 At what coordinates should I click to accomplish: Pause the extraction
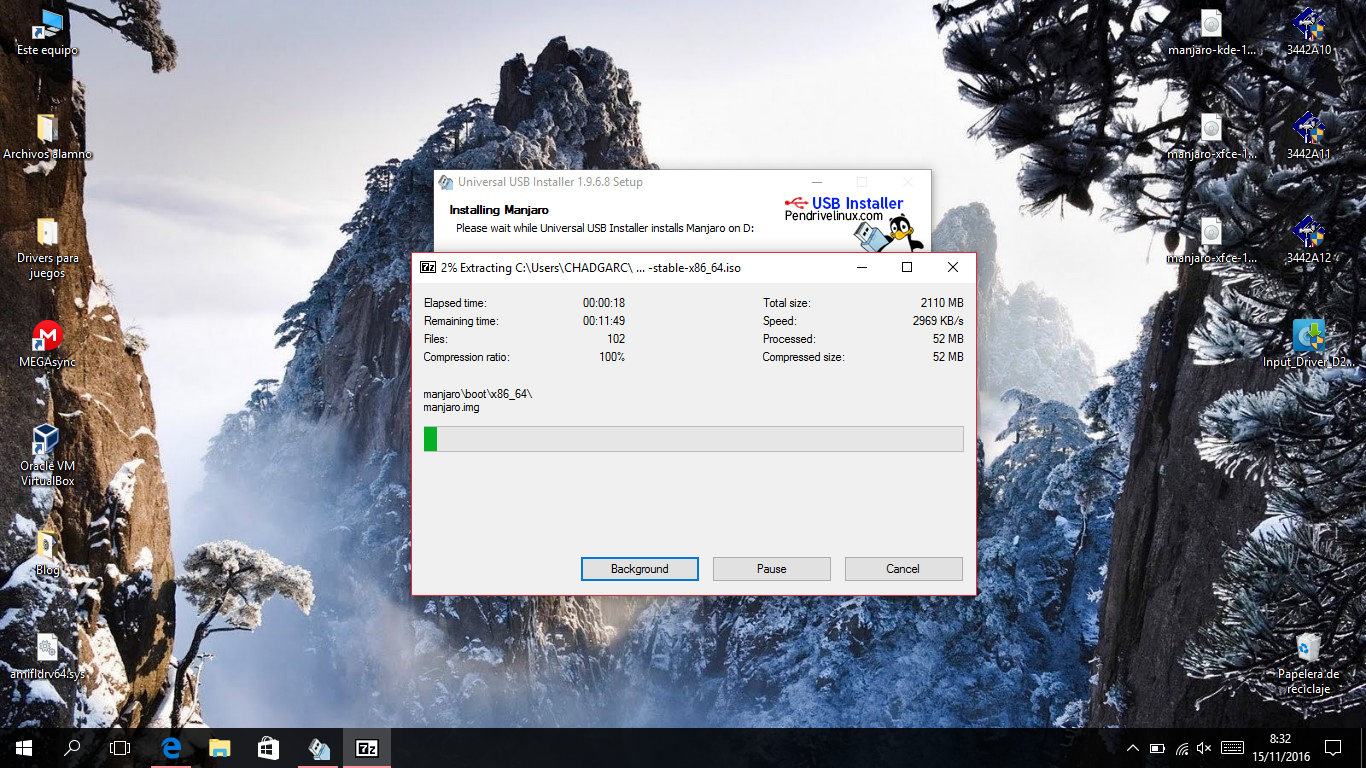tap(772, 569)
